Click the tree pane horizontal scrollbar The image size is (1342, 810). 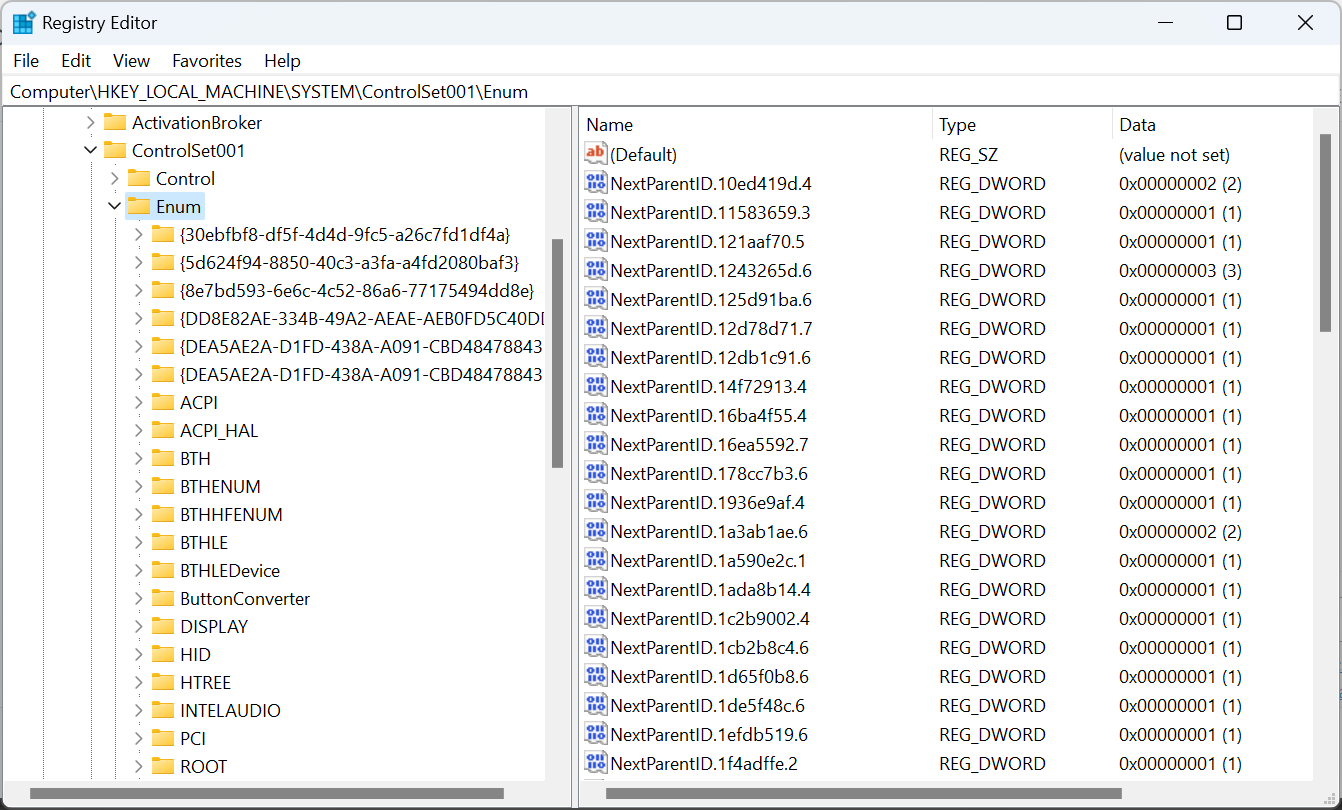267,794
